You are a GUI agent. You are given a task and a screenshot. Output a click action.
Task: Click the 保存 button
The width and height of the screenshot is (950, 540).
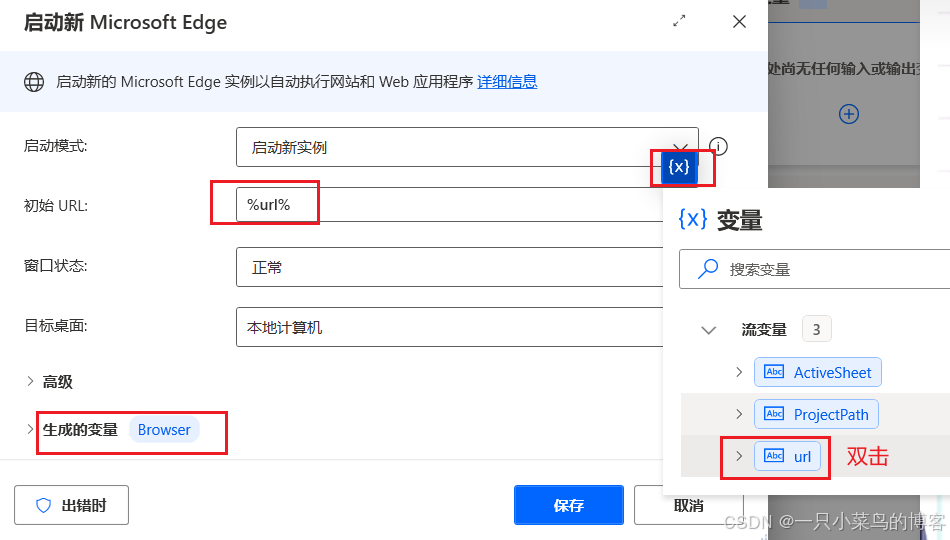(568, 505)
